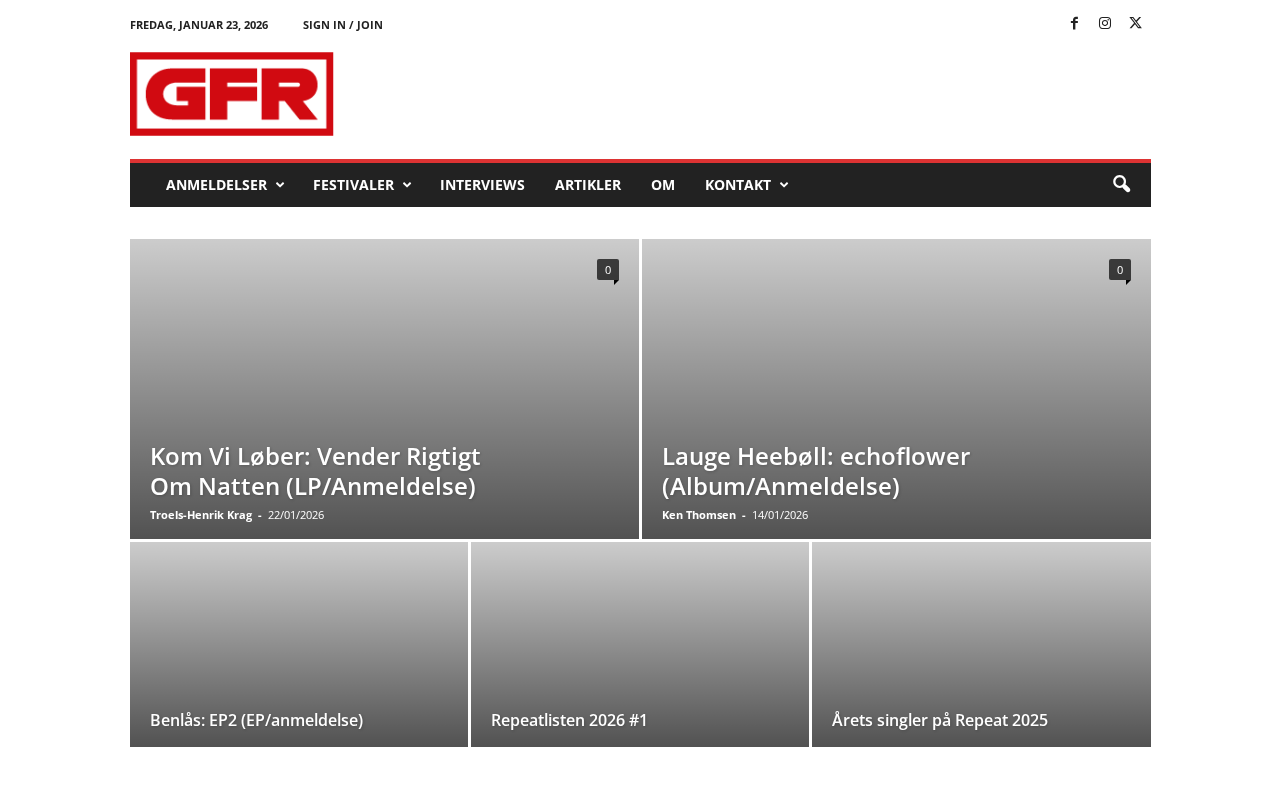Screen dimensions: 1280x800
Task: Click the date 22/01/2026
Action: point(296,515)
